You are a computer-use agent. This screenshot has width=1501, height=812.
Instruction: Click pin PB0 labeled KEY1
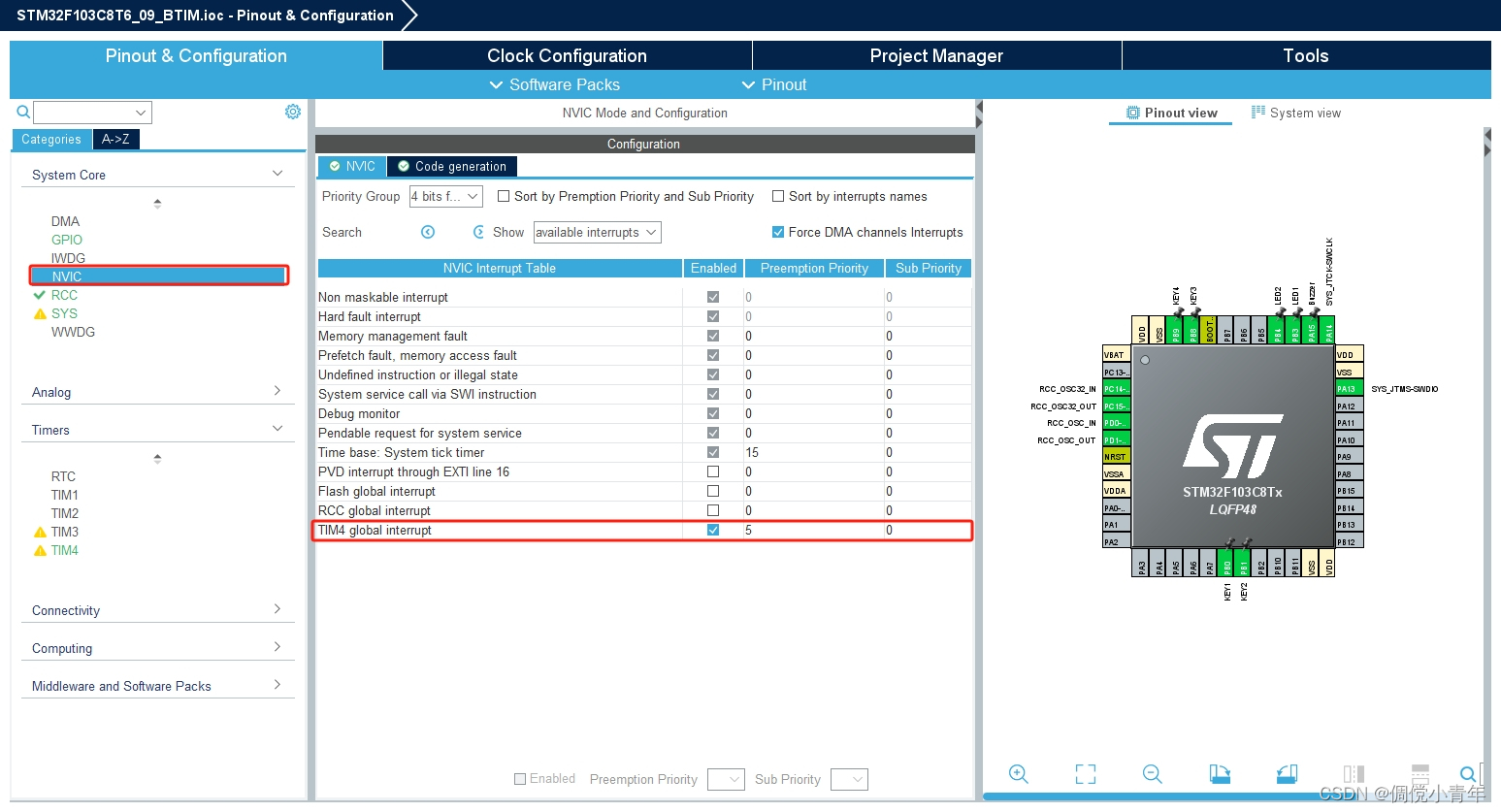pos(1226,564)
